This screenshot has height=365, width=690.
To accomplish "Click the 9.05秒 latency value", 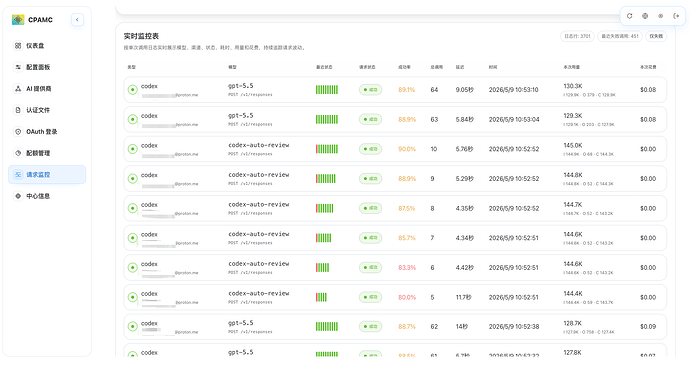I will point(465,90).
